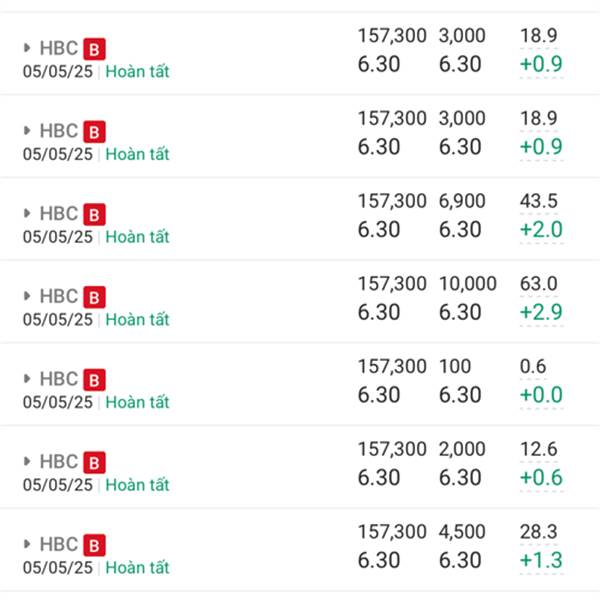
Task: Click the red B badge on 4,500 order
Action: (95, 545)
